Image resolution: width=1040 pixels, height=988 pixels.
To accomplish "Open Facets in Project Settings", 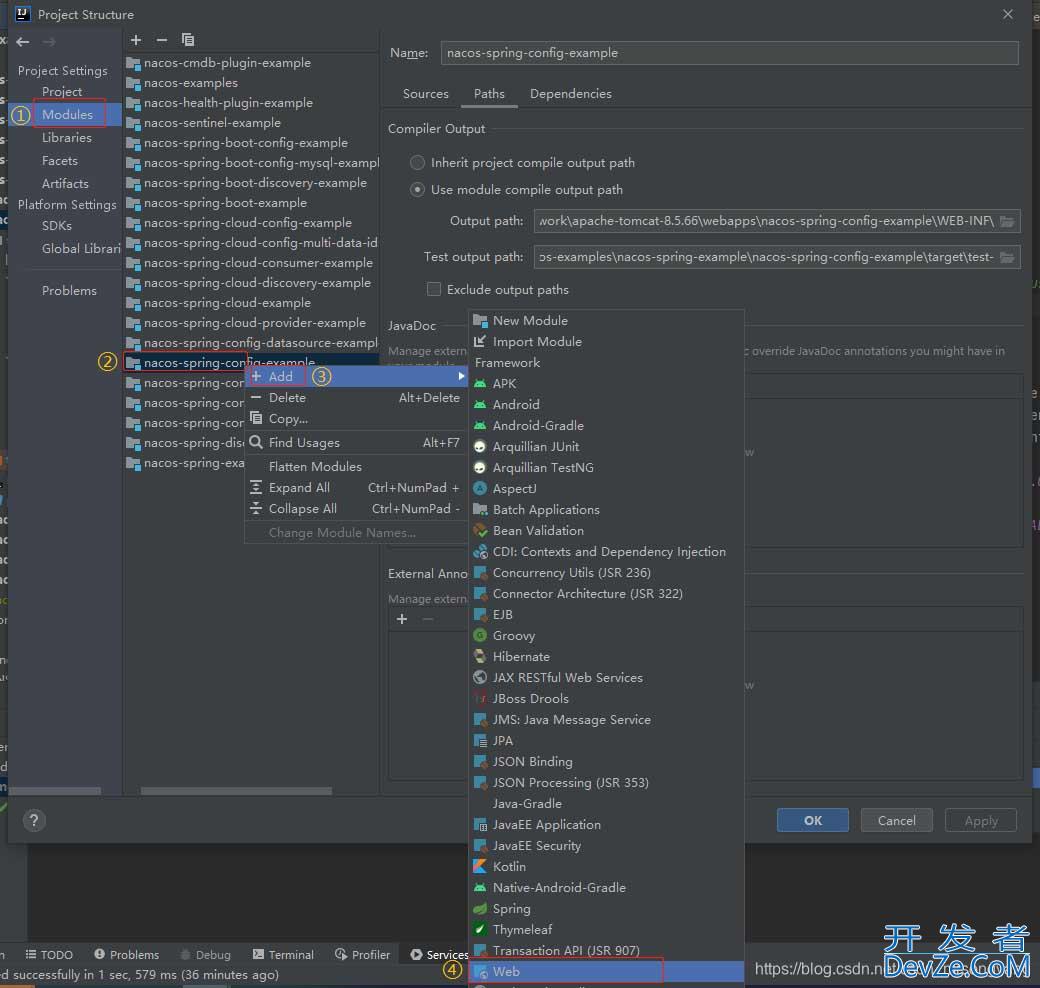I will [x=60, y=160].
